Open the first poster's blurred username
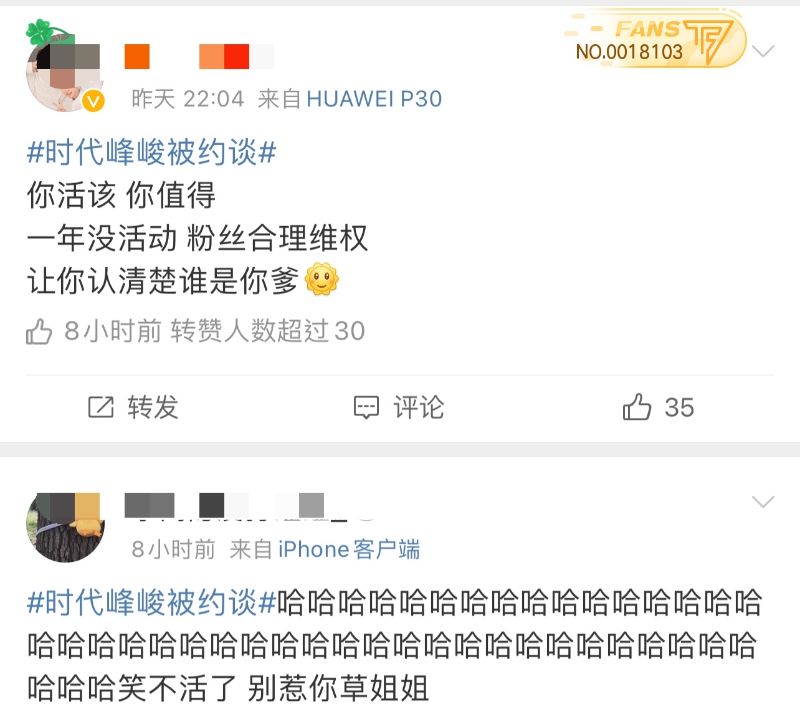 coord(199,56)
